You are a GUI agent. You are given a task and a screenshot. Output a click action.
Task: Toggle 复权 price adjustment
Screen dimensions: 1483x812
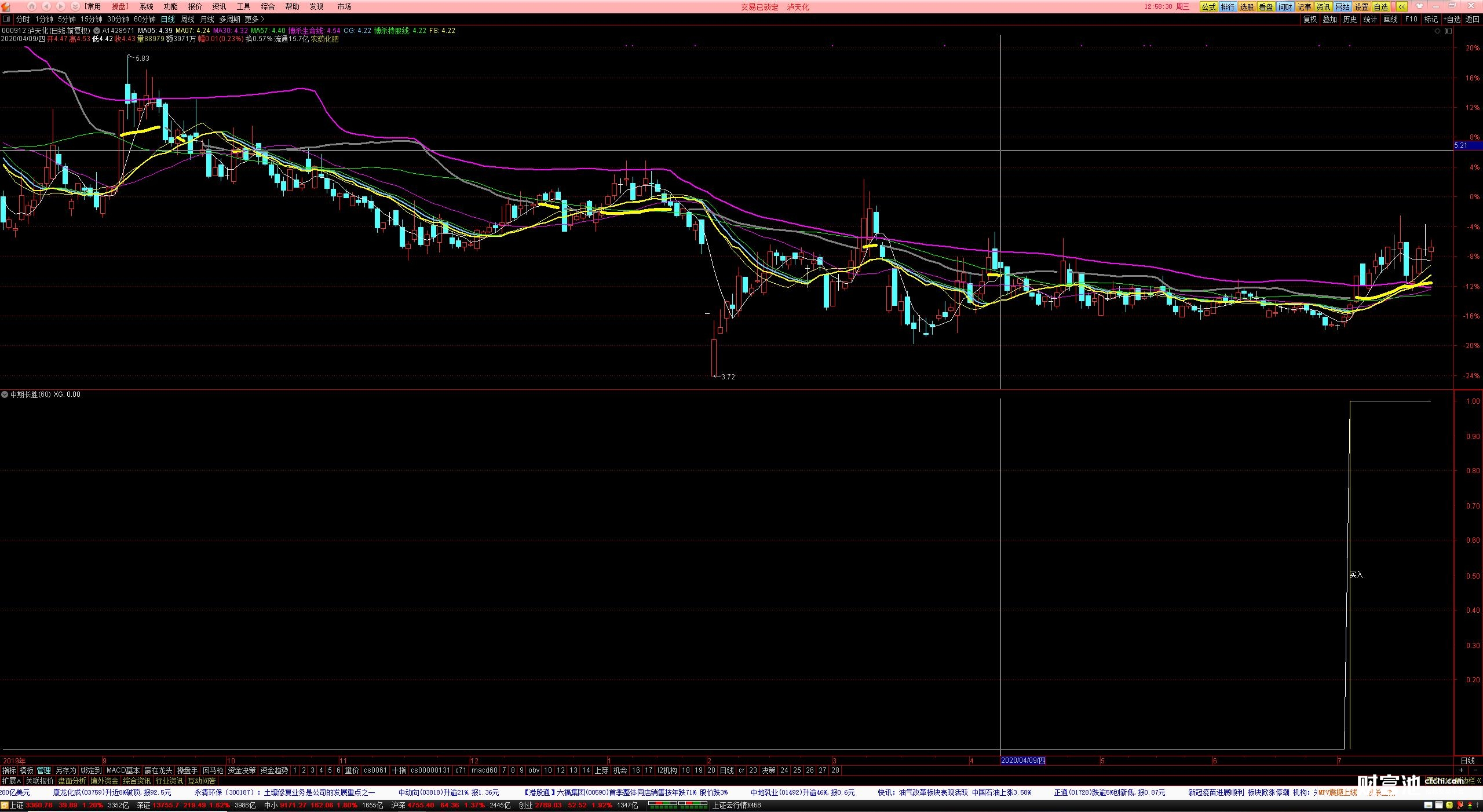coord(1310,19)
